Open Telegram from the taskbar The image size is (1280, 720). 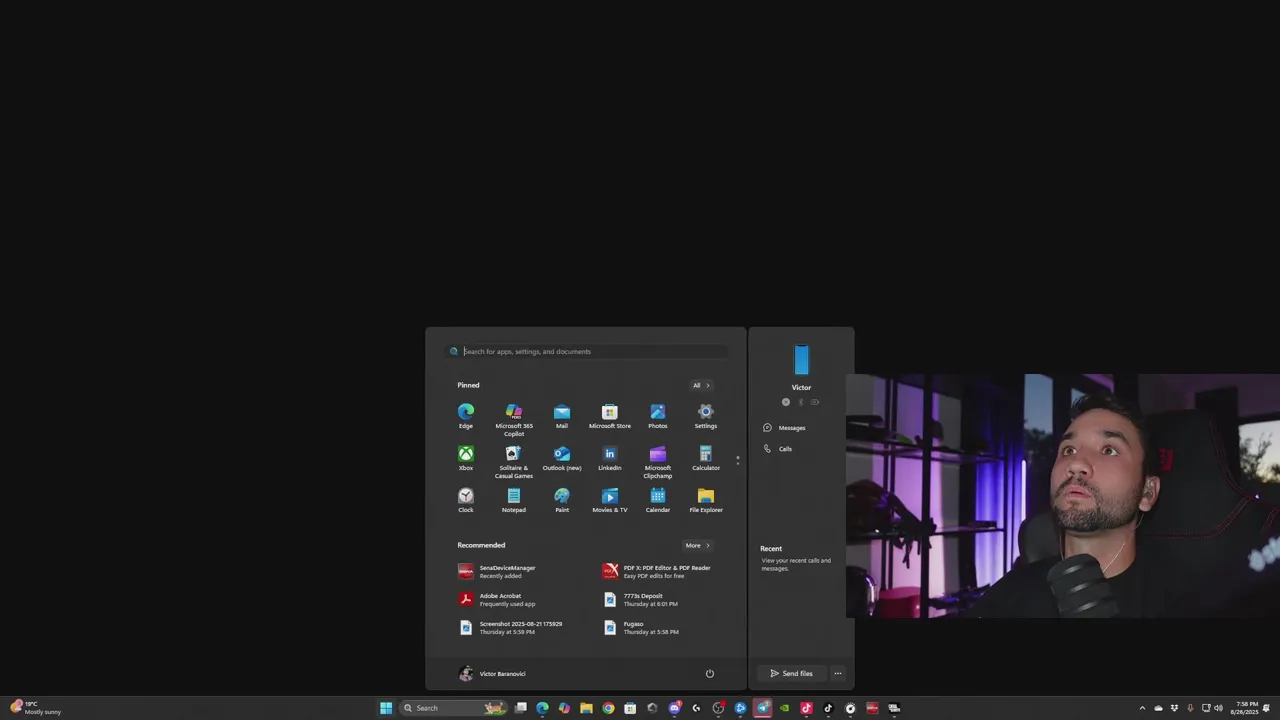(x=762, y=708)
